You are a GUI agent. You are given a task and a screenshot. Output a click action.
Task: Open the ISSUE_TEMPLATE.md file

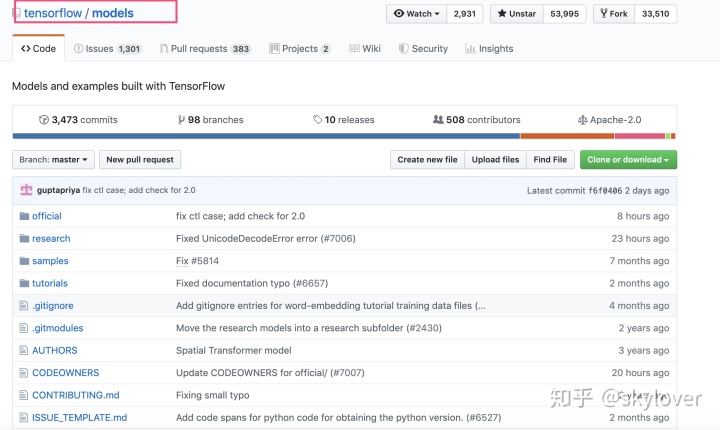click(x=79, y=418)
